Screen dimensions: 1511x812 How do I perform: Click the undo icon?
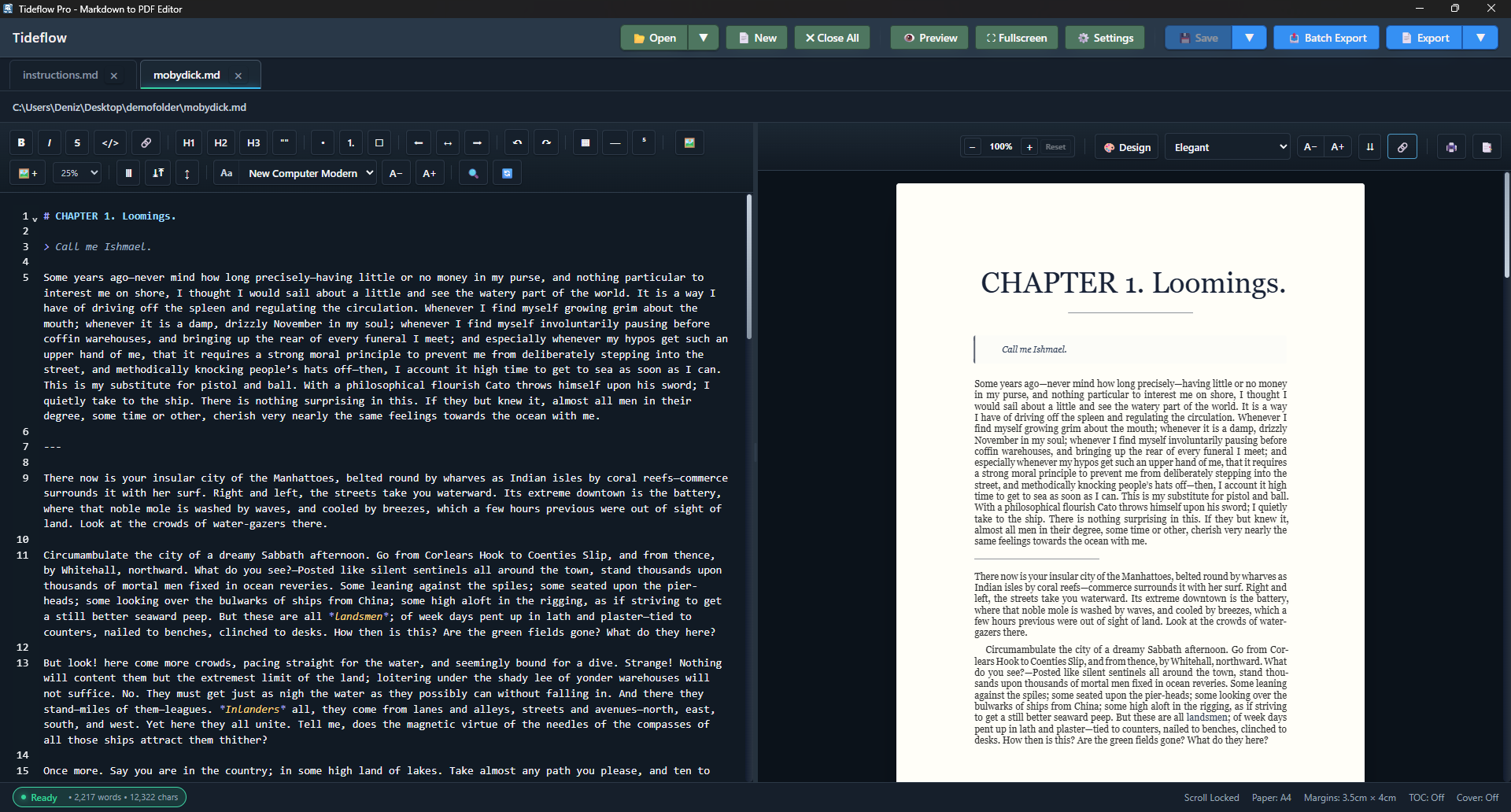[517, 142]
